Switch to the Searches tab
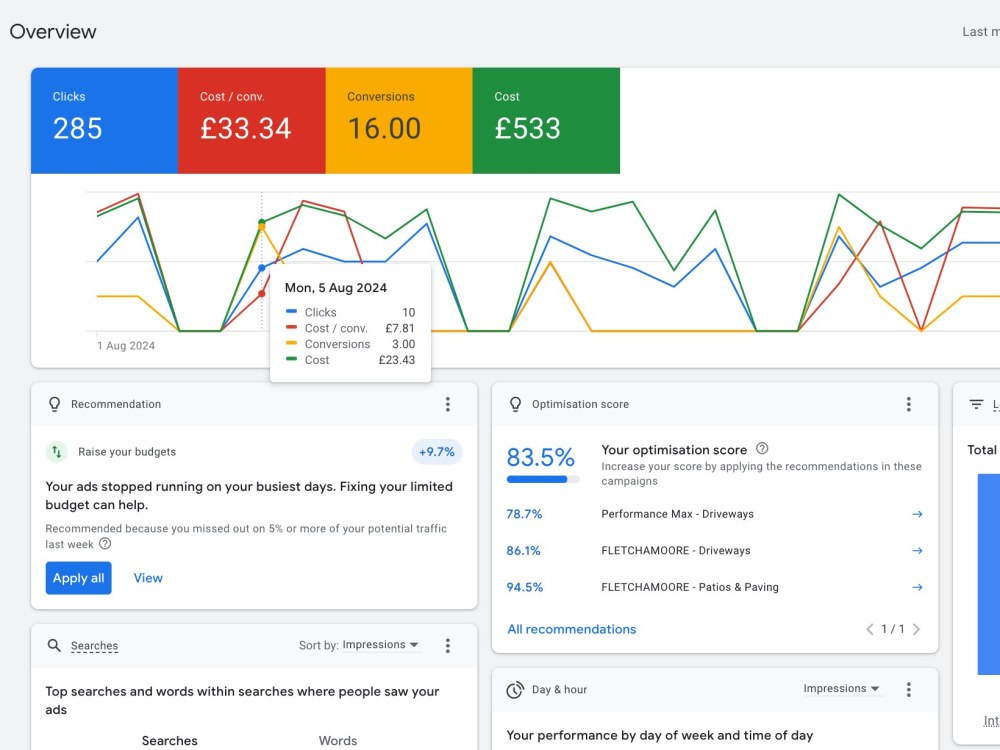The width and height of the screenshot is (1000, 750). coord(170,740)
